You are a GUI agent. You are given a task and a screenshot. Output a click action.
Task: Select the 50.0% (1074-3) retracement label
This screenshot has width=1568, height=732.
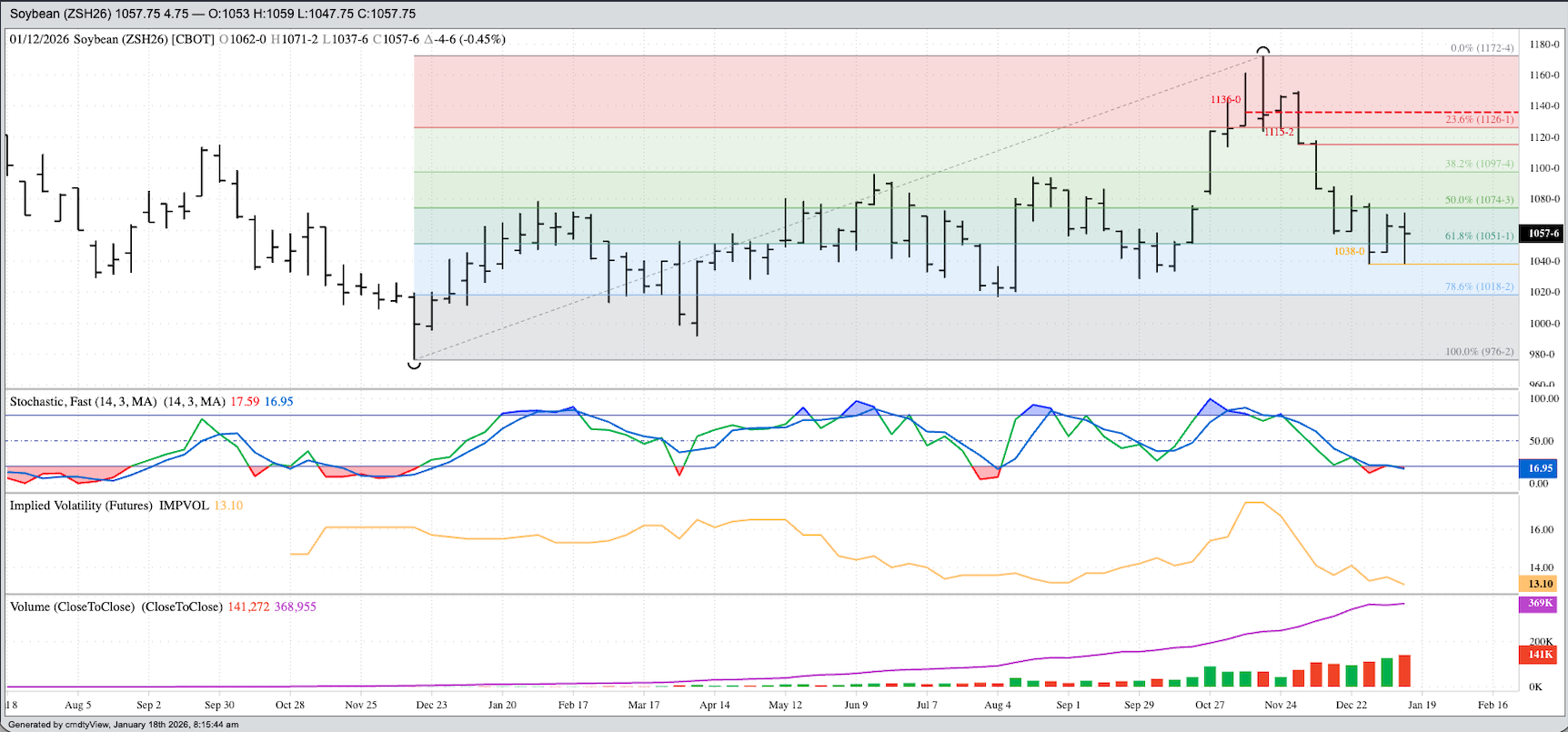click(1479, 200)
